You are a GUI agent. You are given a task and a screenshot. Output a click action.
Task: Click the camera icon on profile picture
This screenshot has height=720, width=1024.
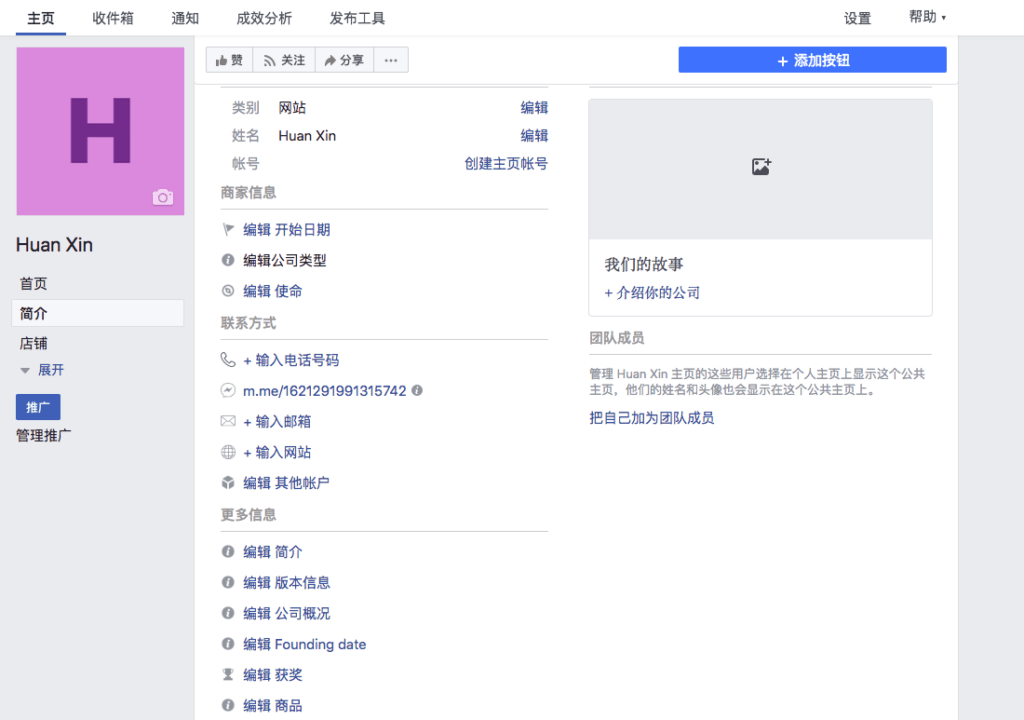click(163, 198)
